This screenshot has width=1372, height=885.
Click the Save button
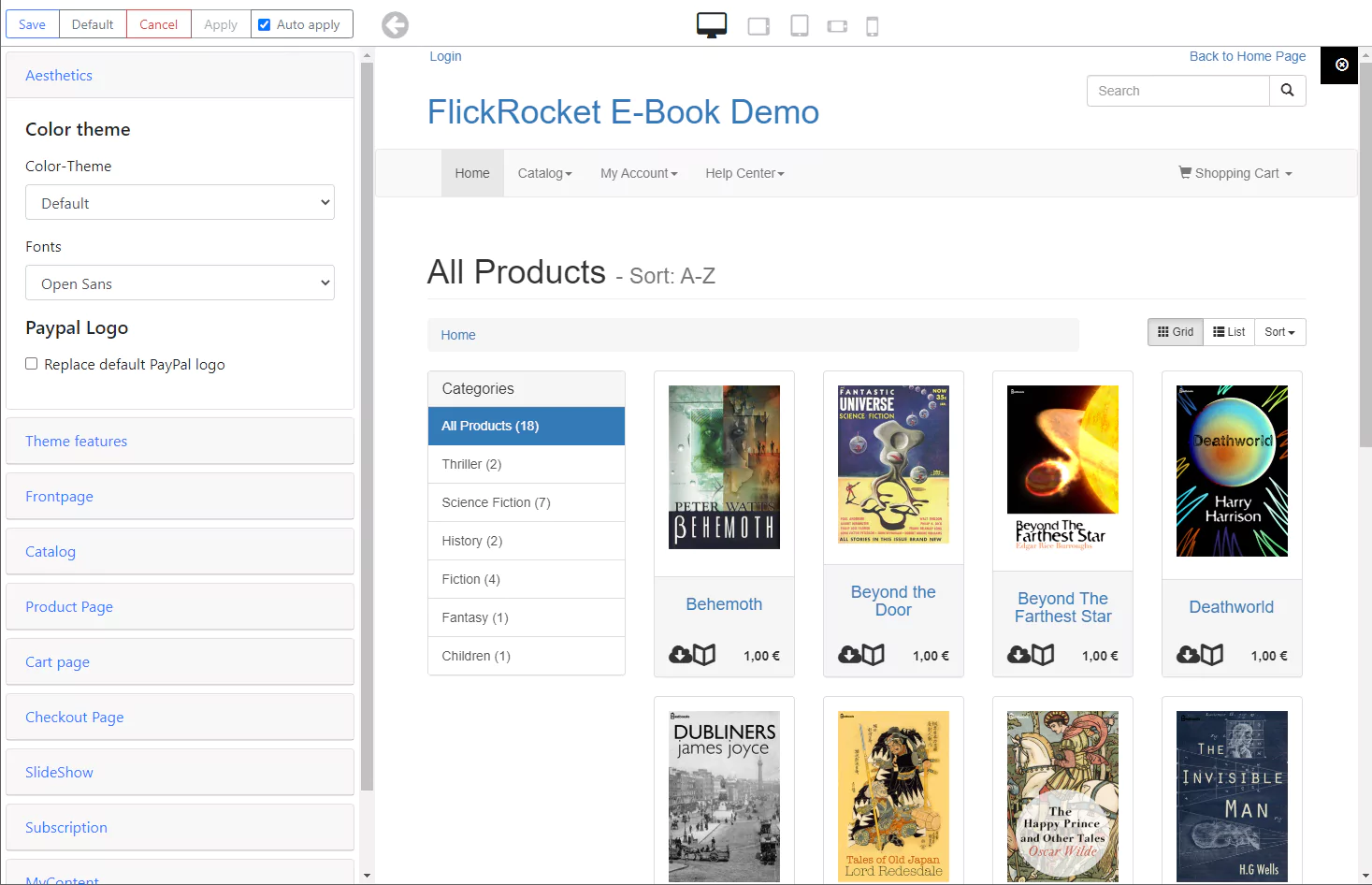click(33, 24)
